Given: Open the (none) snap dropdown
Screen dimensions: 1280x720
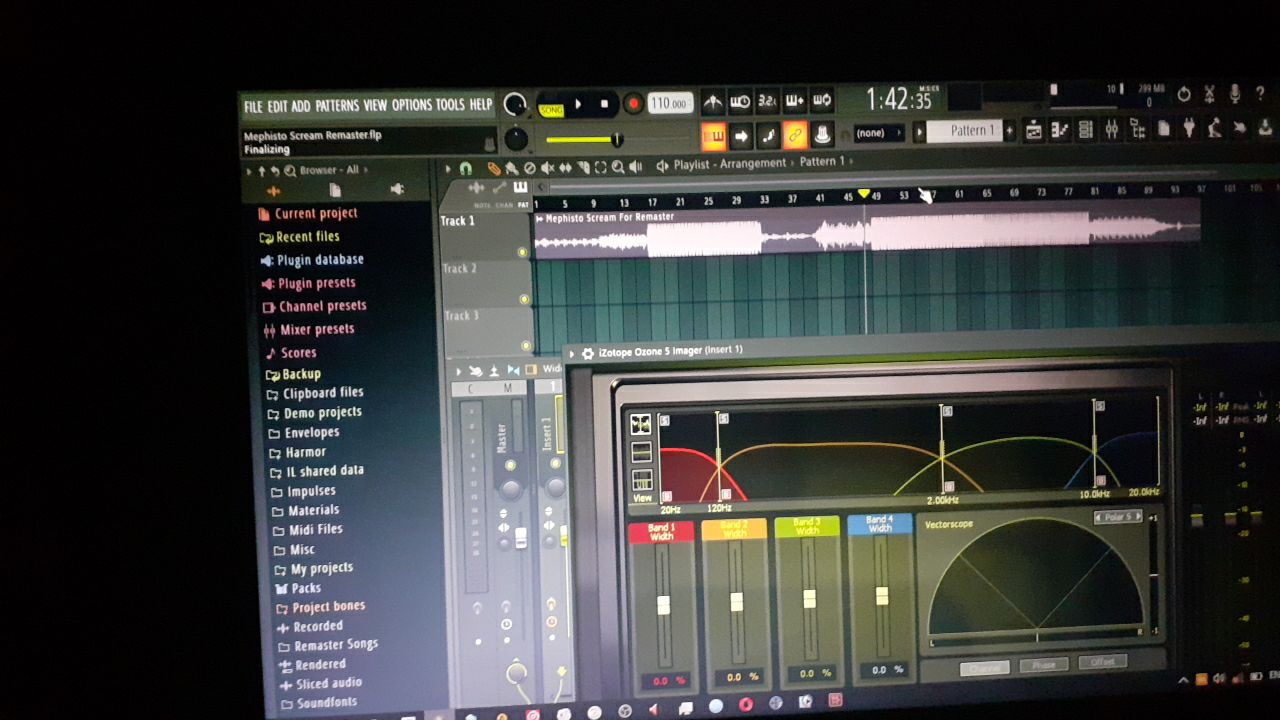Looking at the screenshot, I should tap(878, 132).
